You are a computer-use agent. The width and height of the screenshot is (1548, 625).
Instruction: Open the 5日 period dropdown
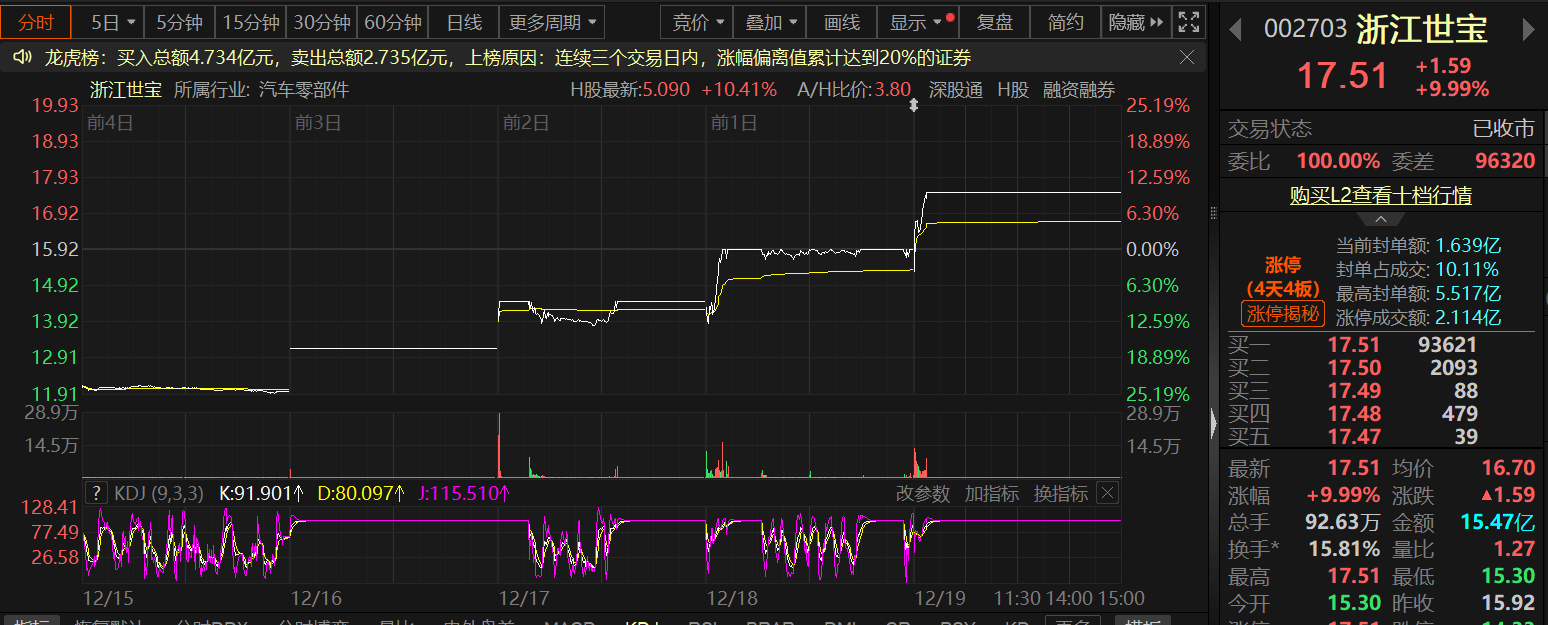click(x=109, y=22)
